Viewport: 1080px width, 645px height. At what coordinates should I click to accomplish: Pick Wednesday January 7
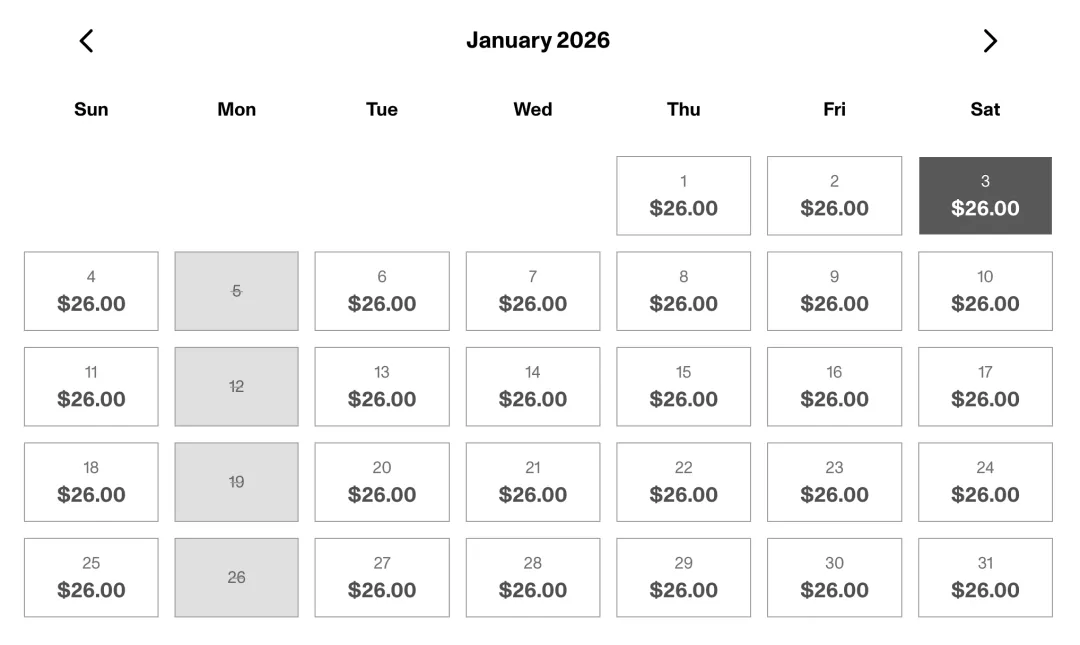click(533, 291)
